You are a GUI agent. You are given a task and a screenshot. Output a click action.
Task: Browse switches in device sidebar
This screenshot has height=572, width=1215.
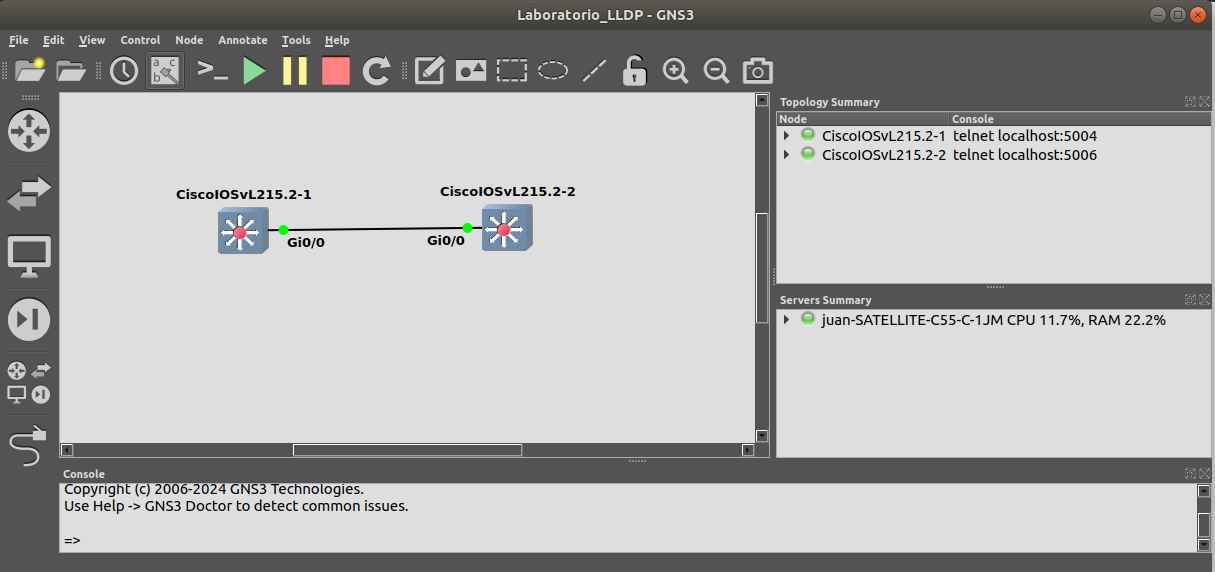coord(29,194)
